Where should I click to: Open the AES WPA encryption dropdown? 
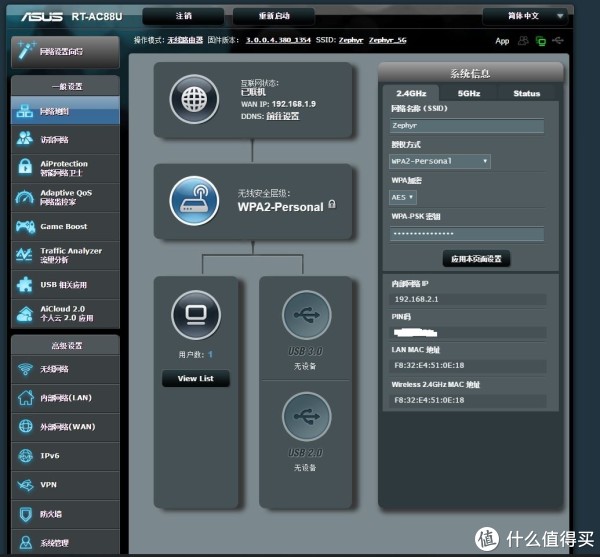(x=403, y=197)
